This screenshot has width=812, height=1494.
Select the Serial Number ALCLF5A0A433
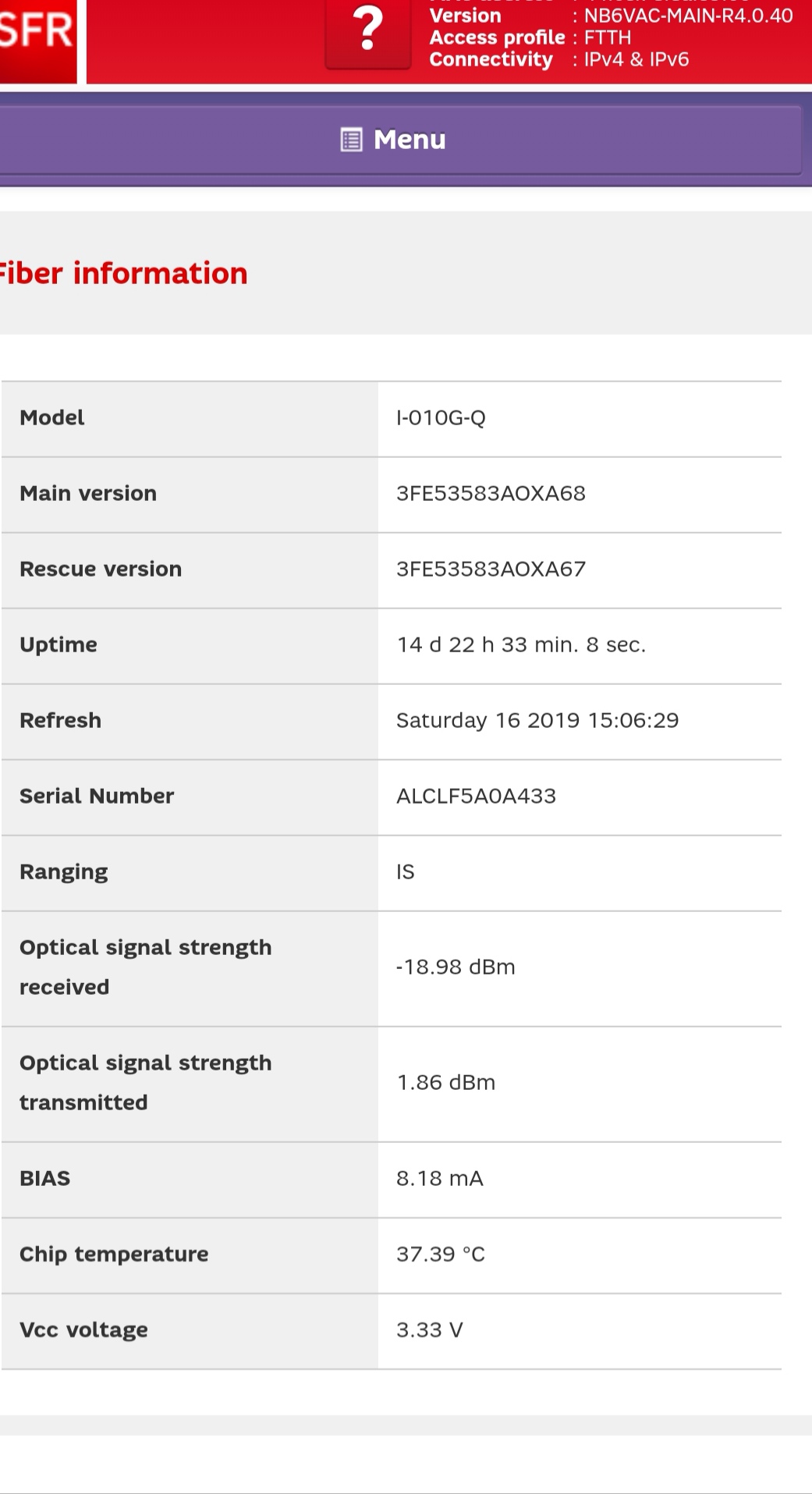(x=476, y=796)
